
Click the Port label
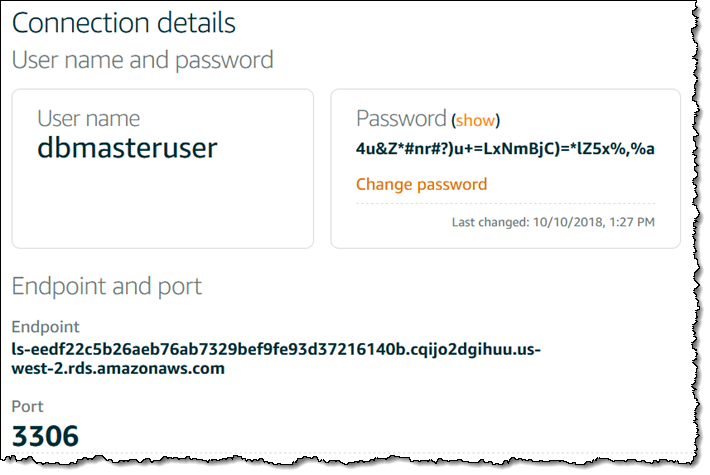(28, 408)
